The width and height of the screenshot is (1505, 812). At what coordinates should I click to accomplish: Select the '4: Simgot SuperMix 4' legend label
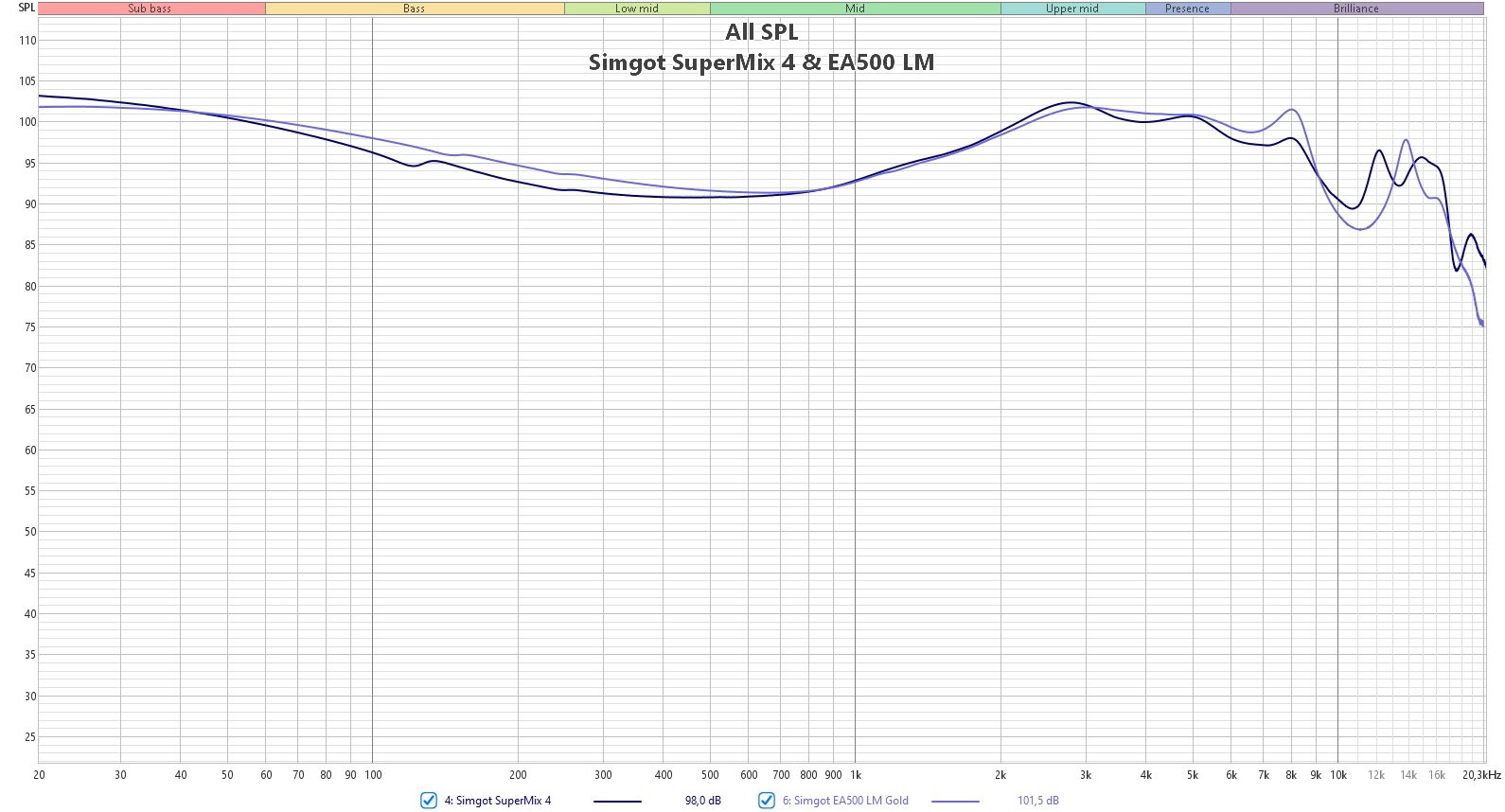(498, 801)
